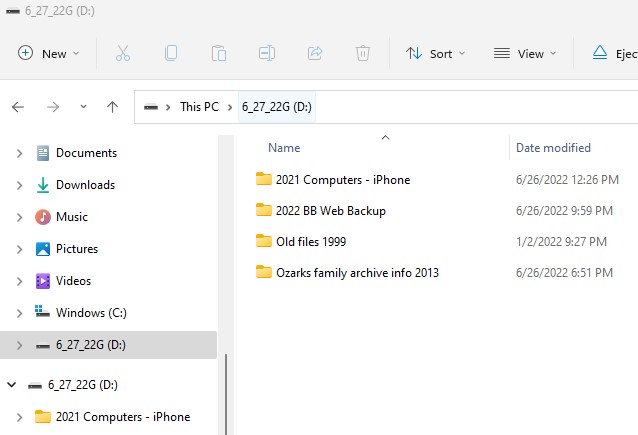Screen dimensions: 638x435
Task: Click the Copy icon in toolbar
Action: pos(171,53)
